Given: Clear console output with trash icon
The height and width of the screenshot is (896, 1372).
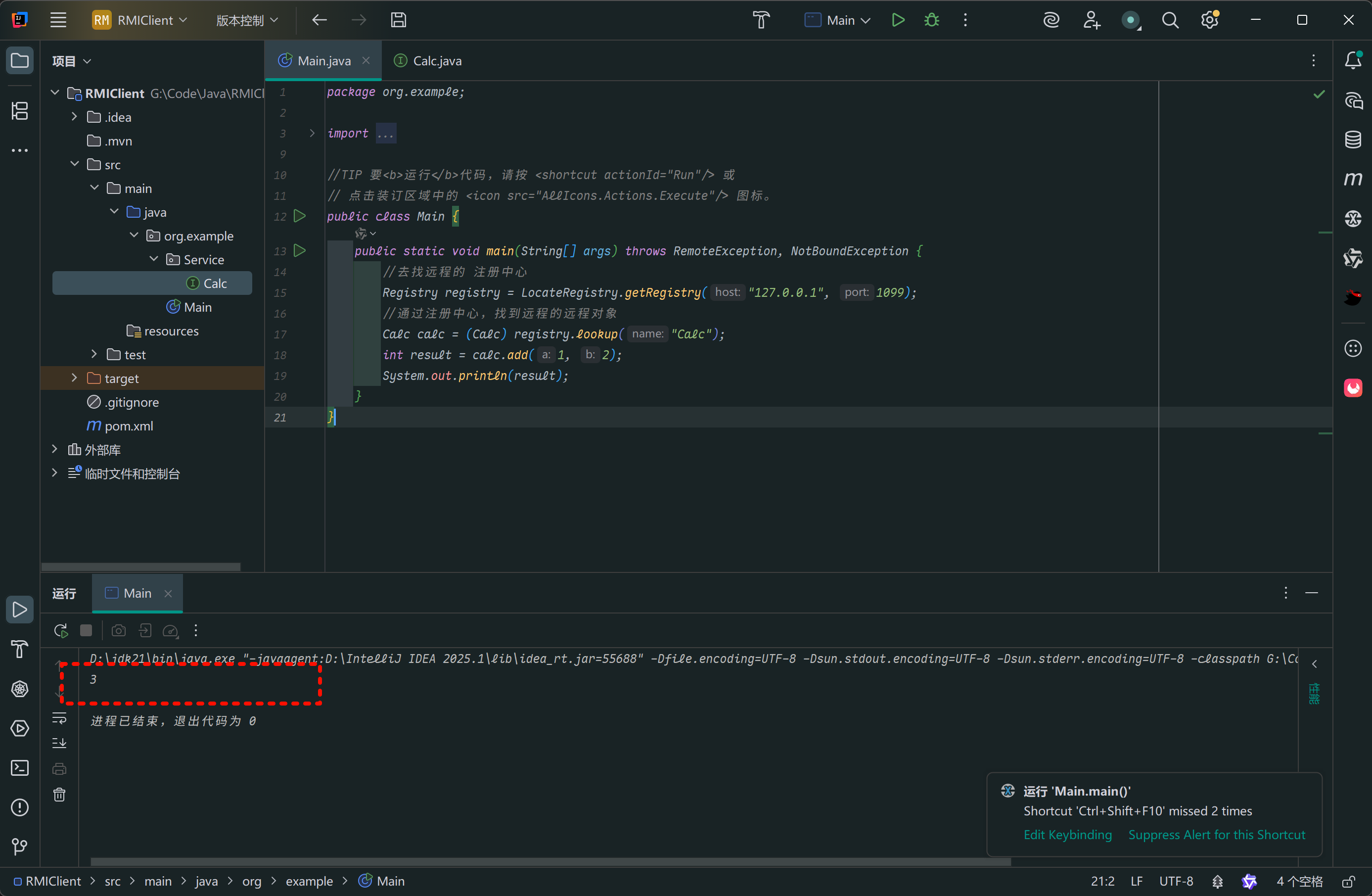Looking at the screenshot, I should pos(59,795).
